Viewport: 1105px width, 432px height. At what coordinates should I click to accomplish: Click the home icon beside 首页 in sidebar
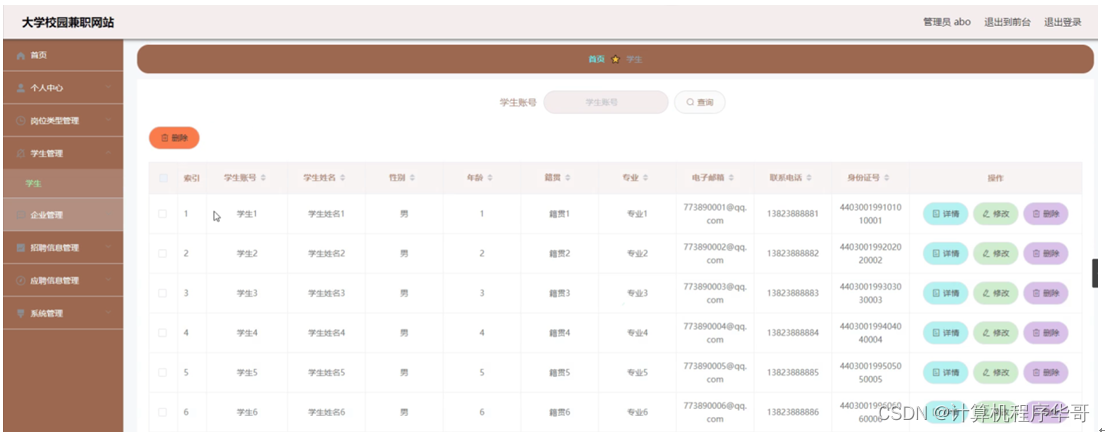tap(21, 56)
